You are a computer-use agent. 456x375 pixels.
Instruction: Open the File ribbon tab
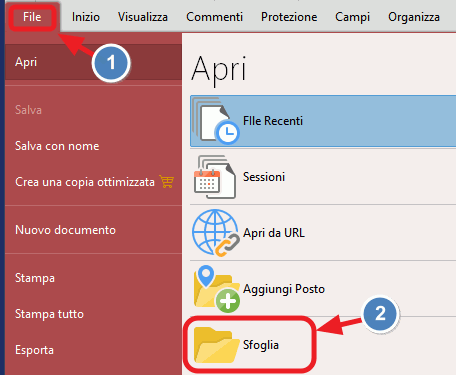(32, 17)
